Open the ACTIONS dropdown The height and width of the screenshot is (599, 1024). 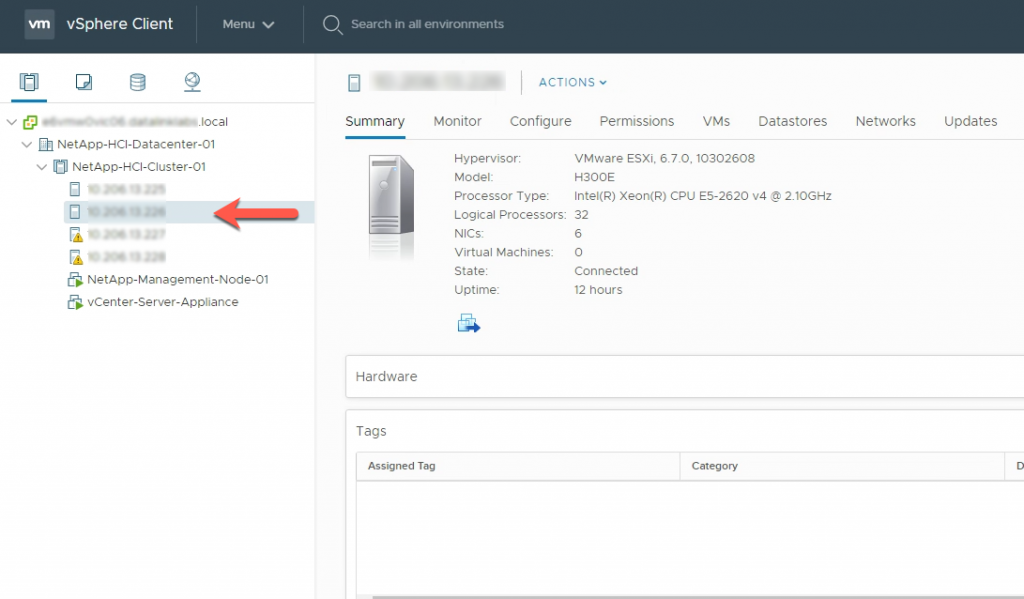(573, 82)
